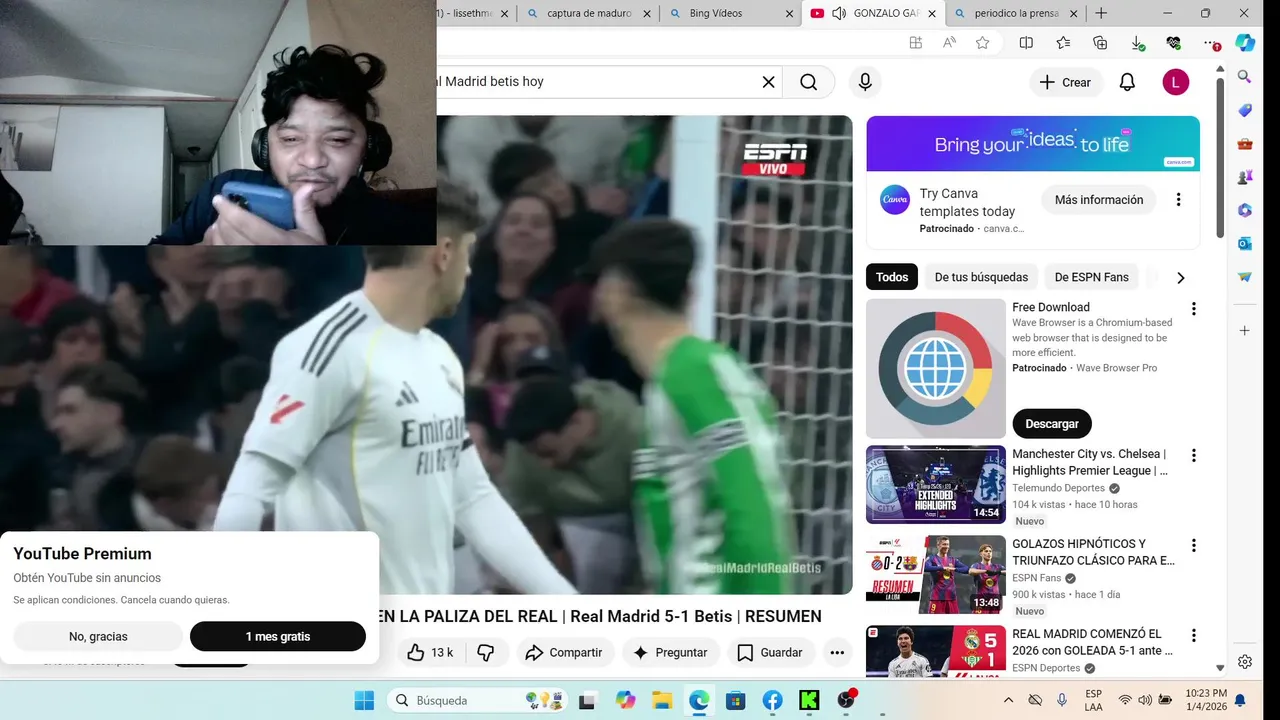
Task: Add sidebar app with plus icon
Action: point(1245,330)
